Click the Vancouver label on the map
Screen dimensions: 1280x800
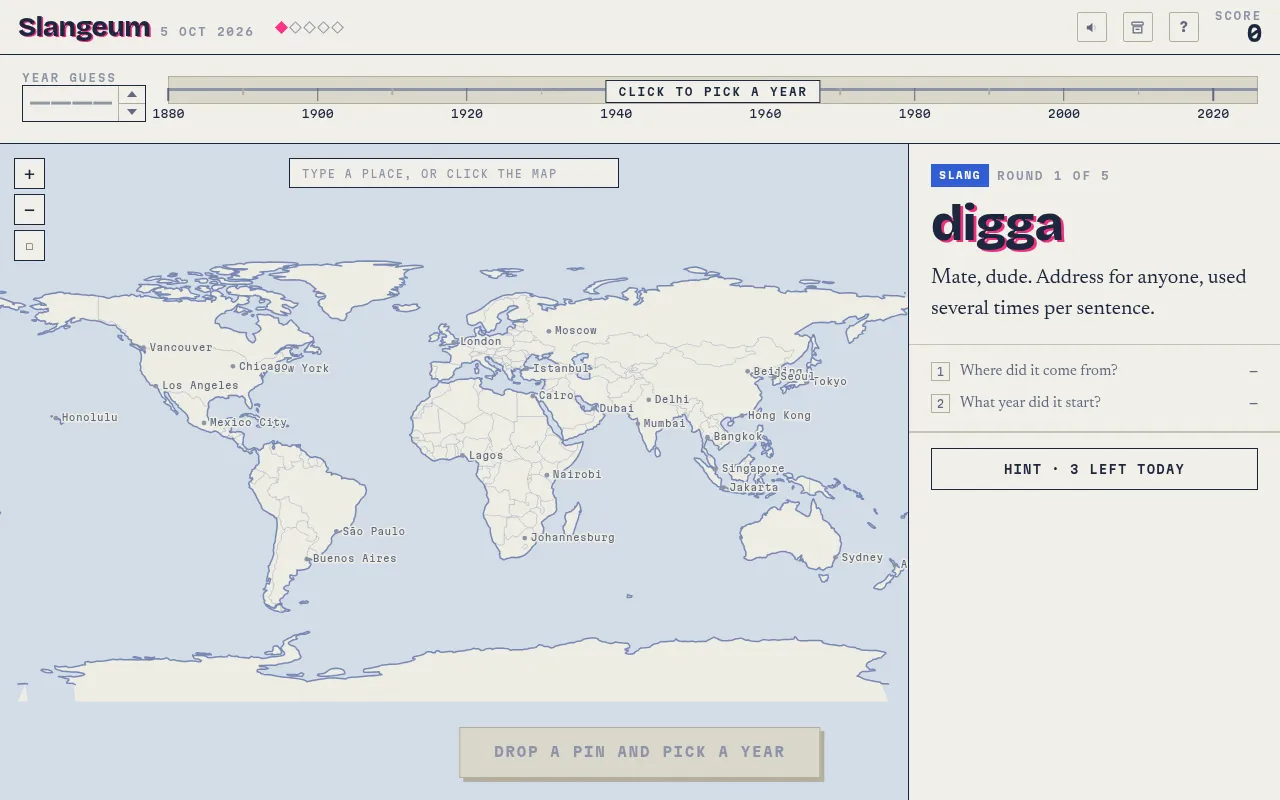[x=181, y=348]
